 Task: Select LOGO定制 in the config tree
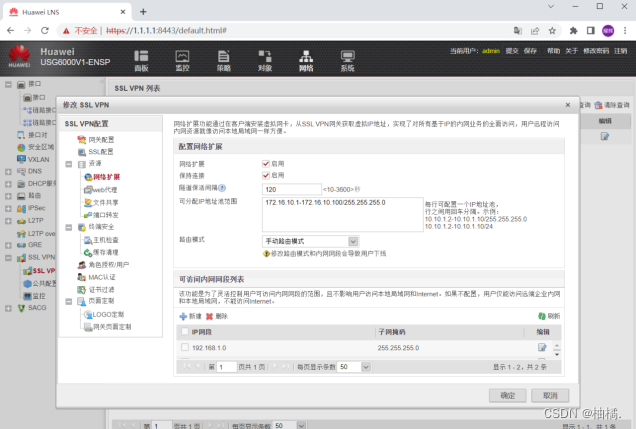coord(108,315)
